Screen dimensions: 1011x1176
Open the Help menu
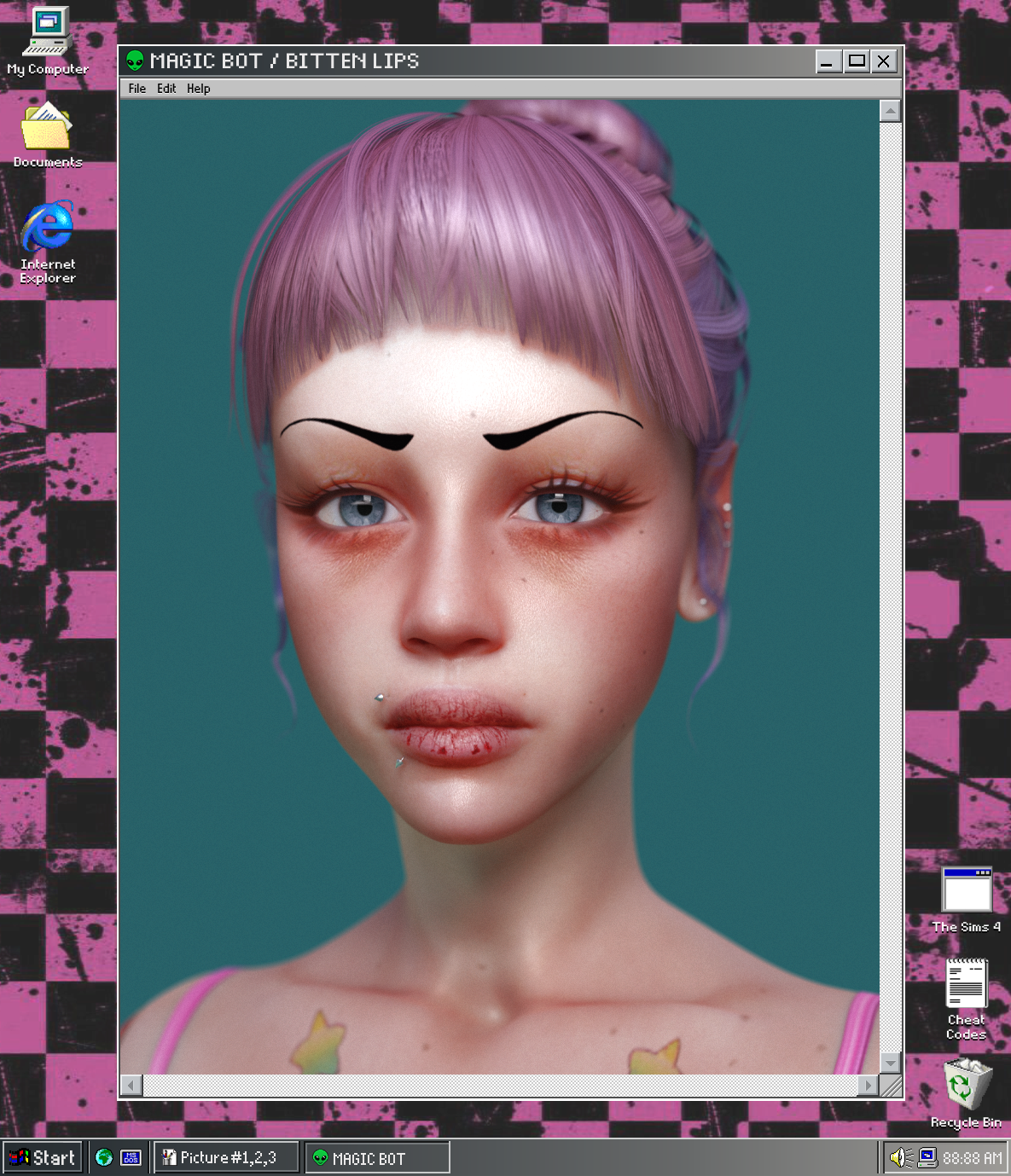tap(198, 88)
